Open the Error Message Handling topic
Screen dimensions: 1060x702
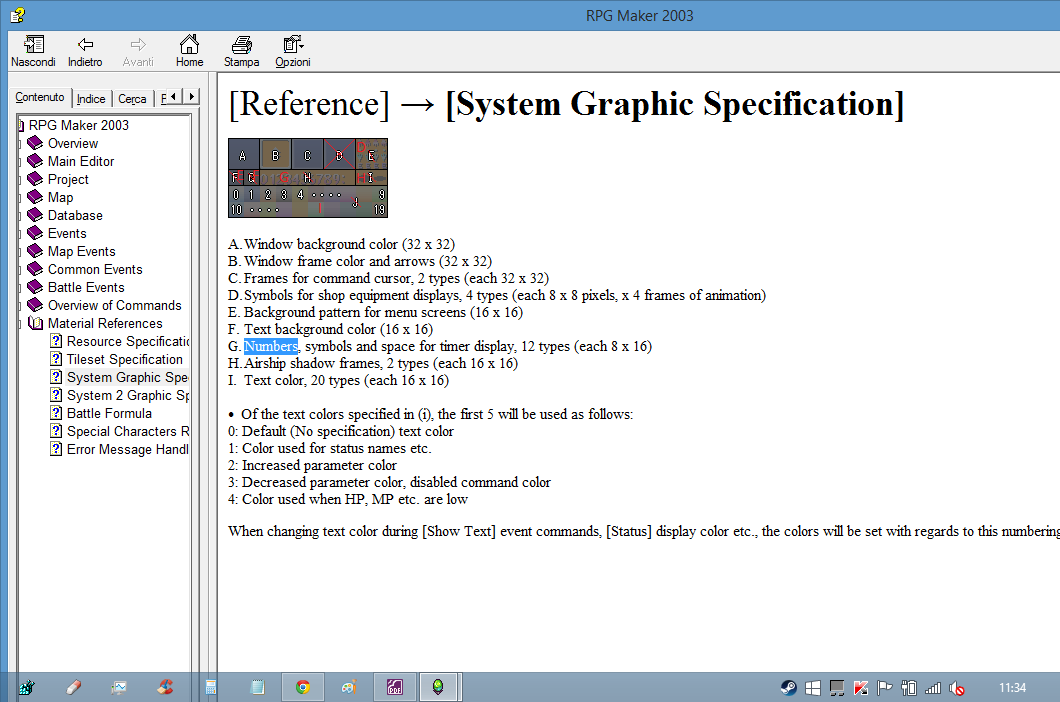(128, 449)
